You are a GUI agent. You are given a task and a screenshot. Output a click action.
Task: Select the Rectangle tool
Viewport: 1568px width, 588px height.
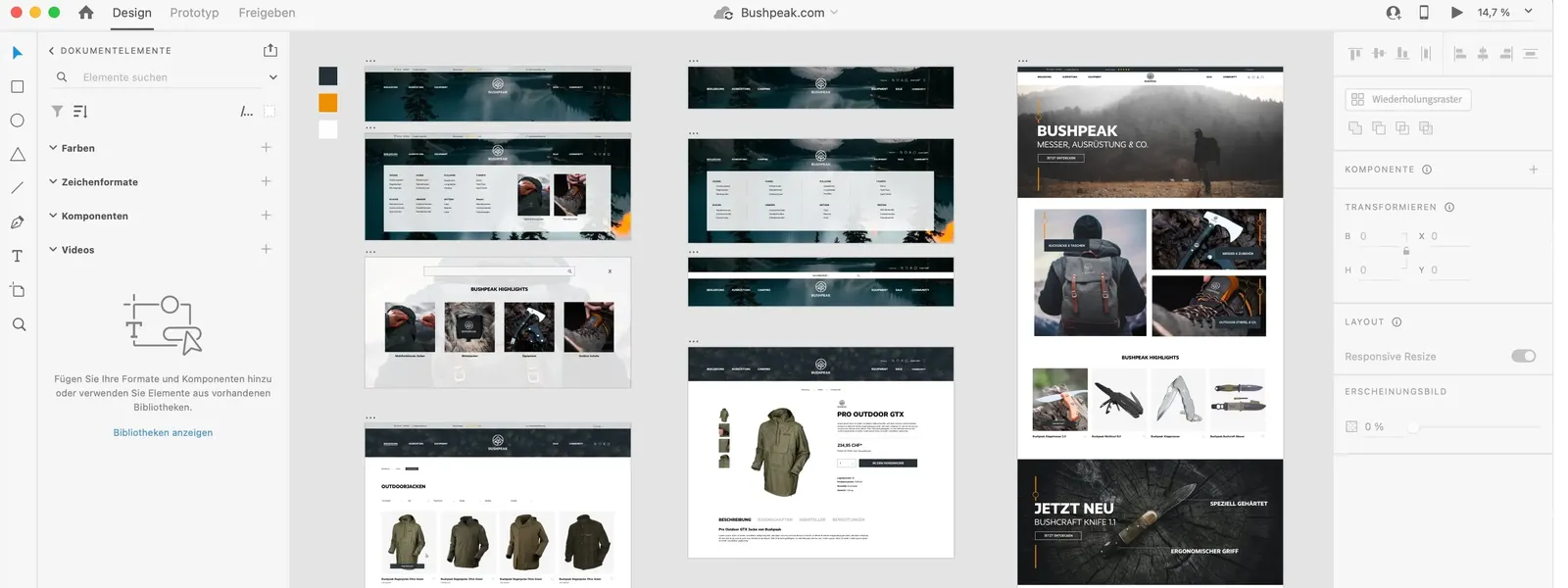pos(18,86)
